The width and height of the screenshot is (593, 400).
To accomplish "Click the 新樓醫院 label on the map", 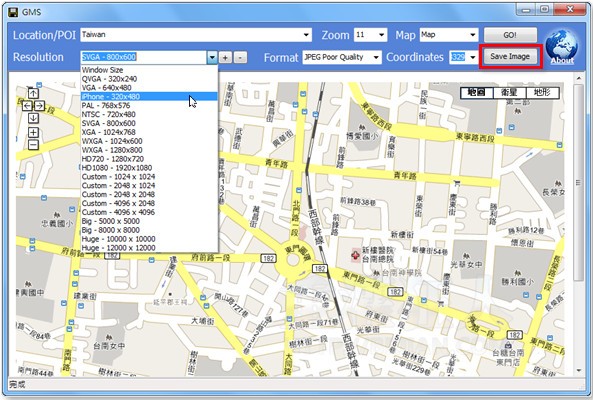I will click(x=378, y=250).
